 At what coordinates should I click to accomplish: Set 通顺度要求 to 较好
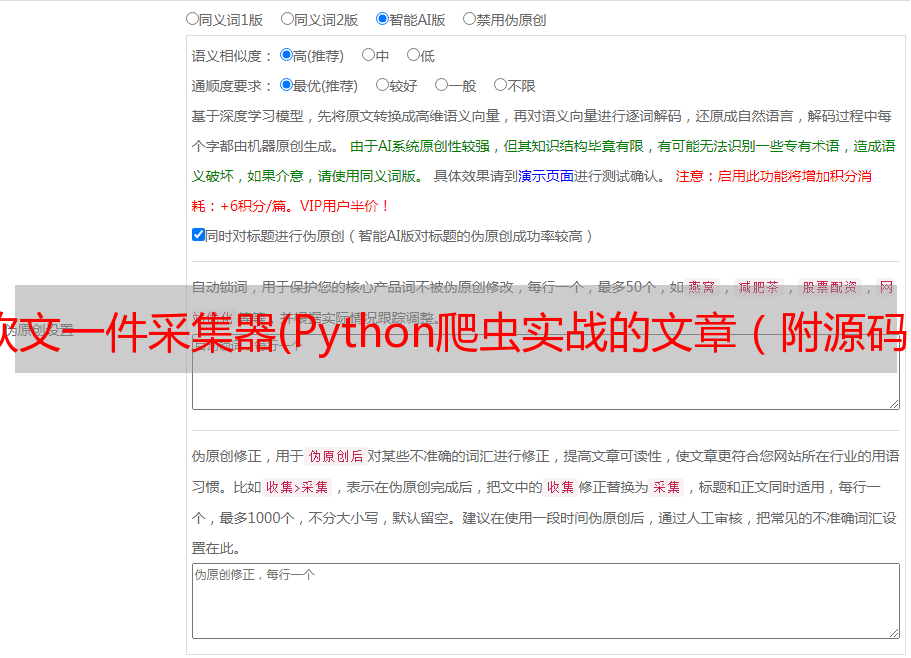coord(382,85)
